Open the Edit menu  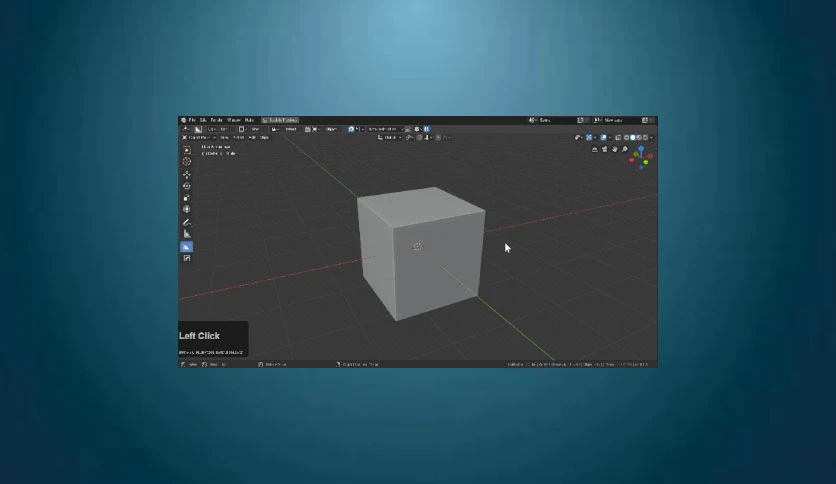(x=203, y=120)
